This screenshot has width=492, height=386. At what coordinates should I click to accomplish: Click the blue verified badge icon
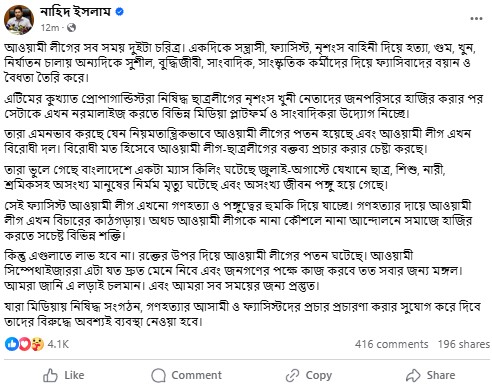[x=120, y=12]
